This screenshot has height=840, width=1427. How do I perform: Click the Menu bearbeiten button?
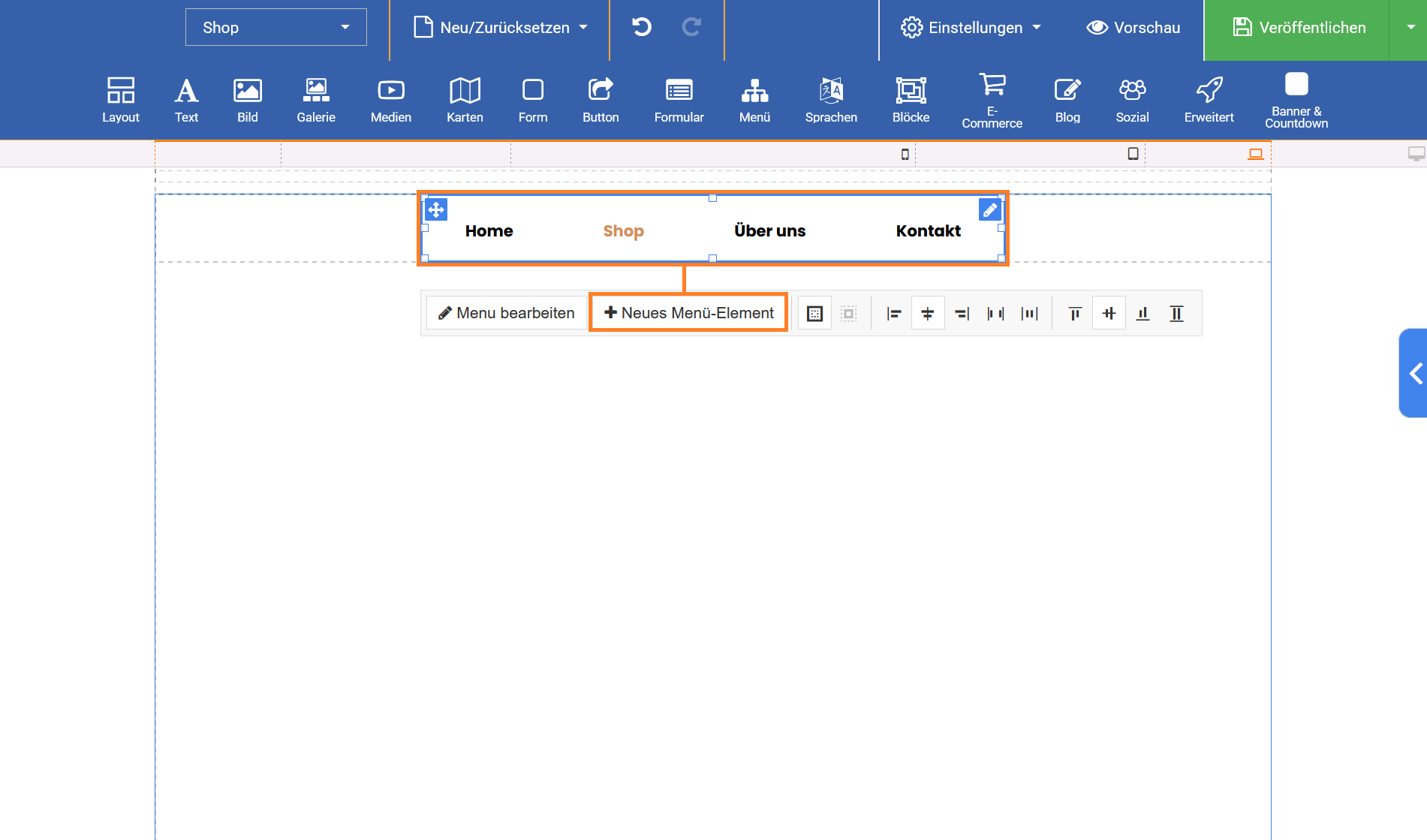507,313
